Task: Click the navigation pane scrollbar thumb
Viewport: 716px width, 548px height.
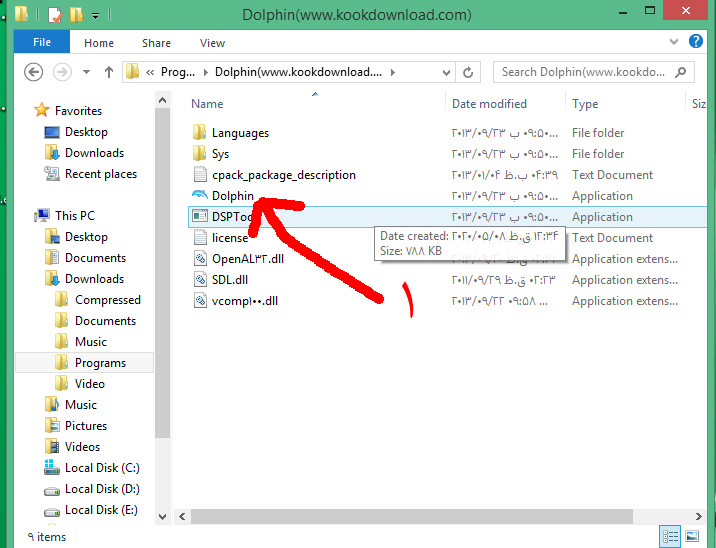Action: coord(162,274)
